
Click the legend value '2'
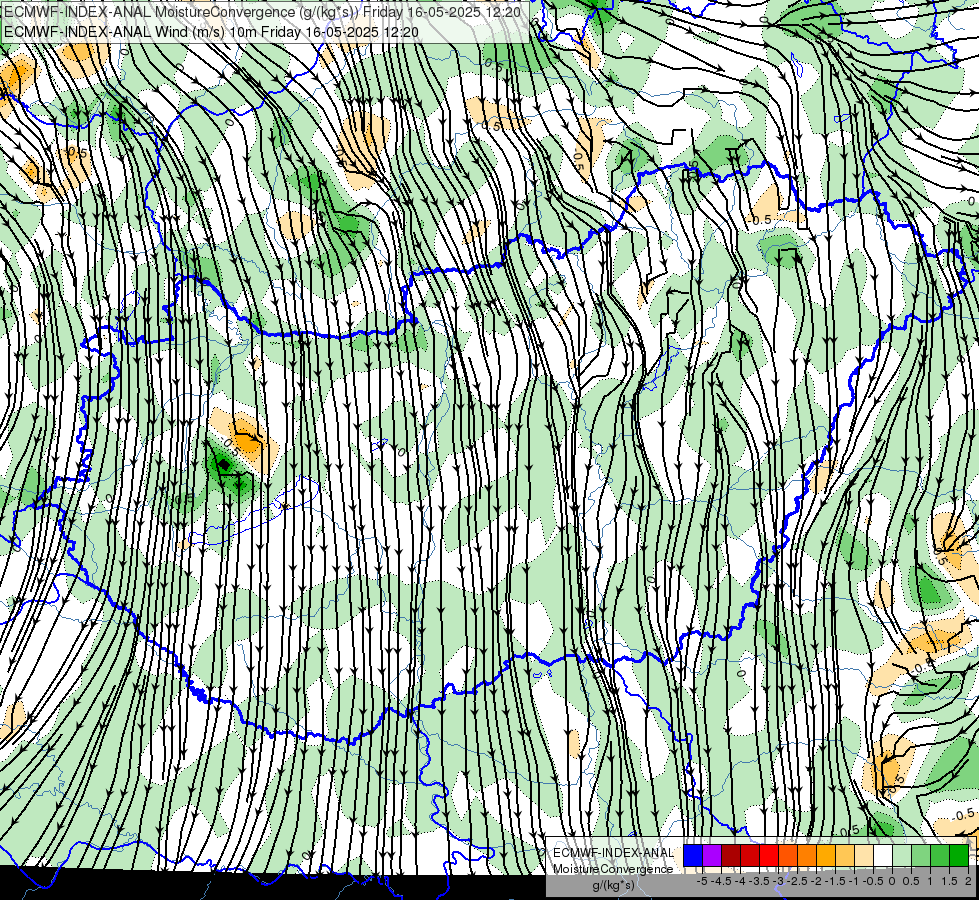(968, 881)
